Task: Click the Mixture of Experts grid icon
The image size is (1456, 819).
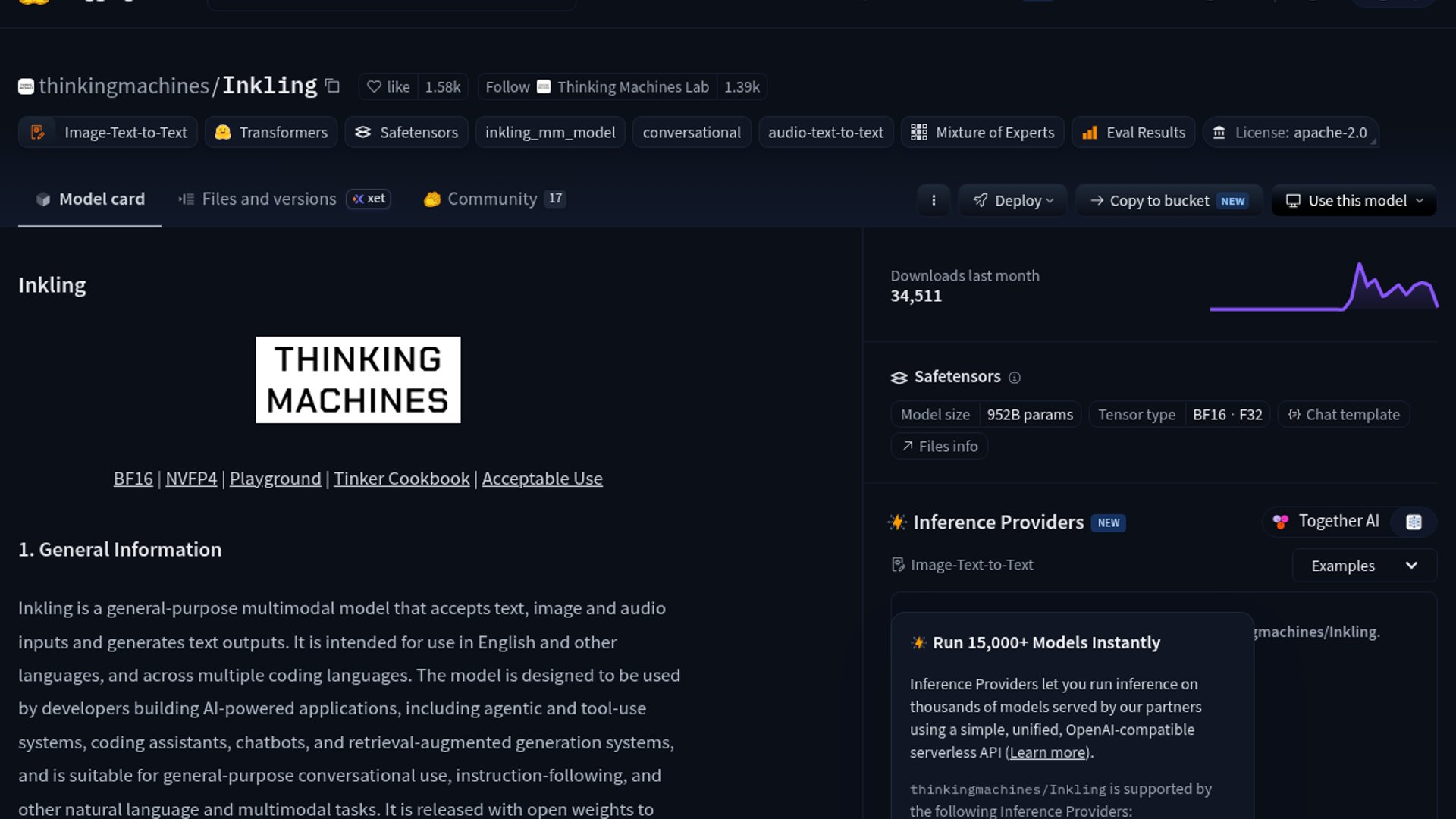Action: pyautogui.click(x=919, y=132)
